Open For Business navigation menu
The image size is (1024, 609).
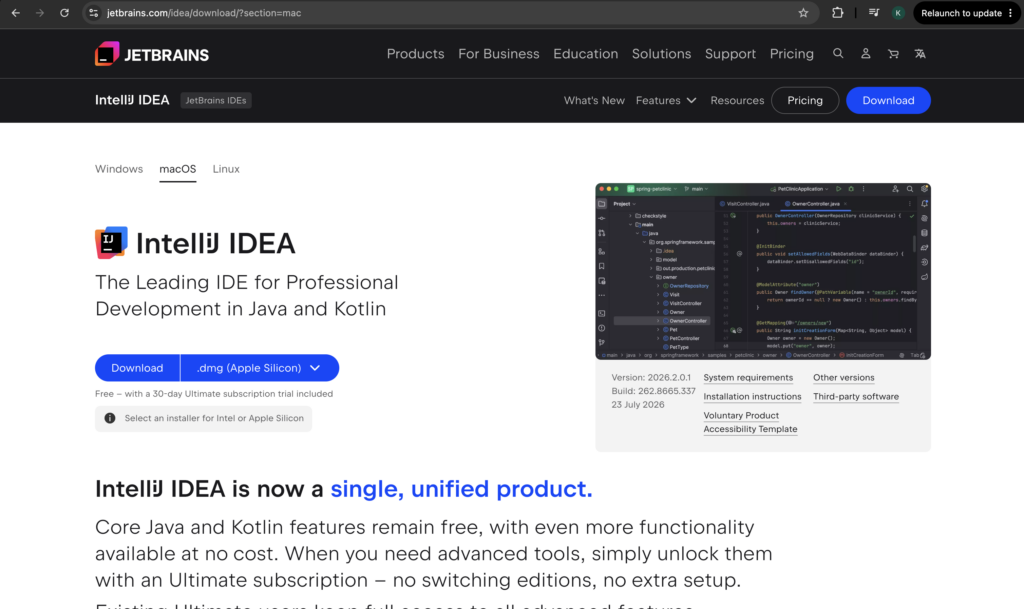point(499,54)
